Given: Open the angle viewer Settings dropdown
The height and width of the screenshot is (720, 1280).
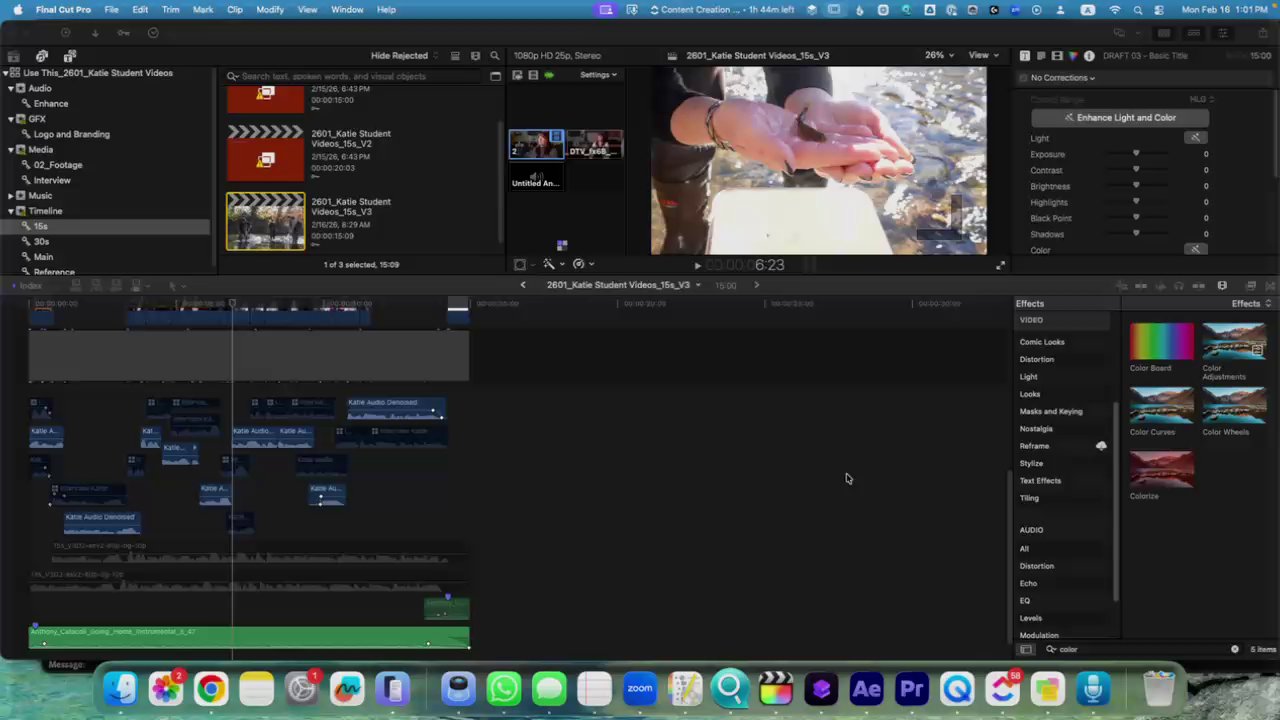Looking at the screenshot, I should [x=598, y=75].
